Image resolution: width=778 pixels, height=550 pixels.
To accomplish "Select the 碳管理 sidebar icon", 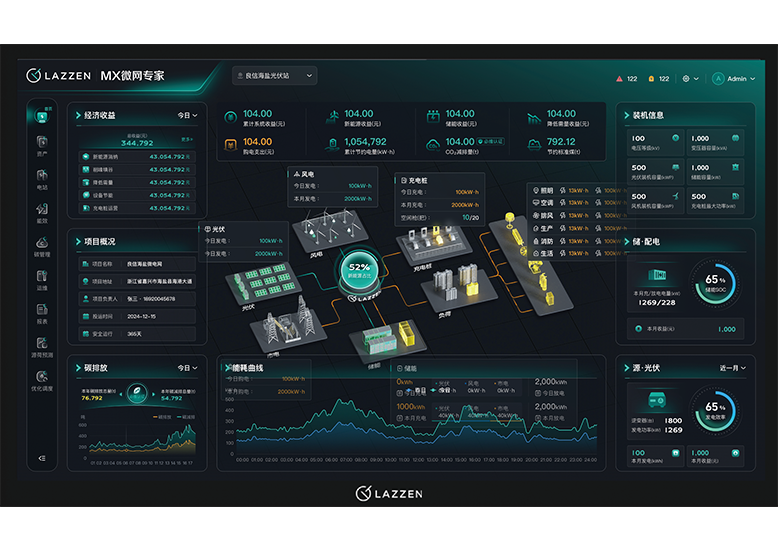I will coord(42,247).
